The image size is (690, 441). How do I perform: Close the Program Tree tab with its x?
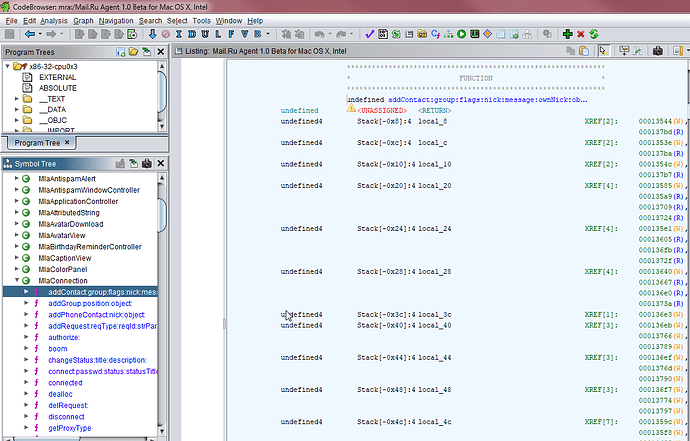pos(67,142)
